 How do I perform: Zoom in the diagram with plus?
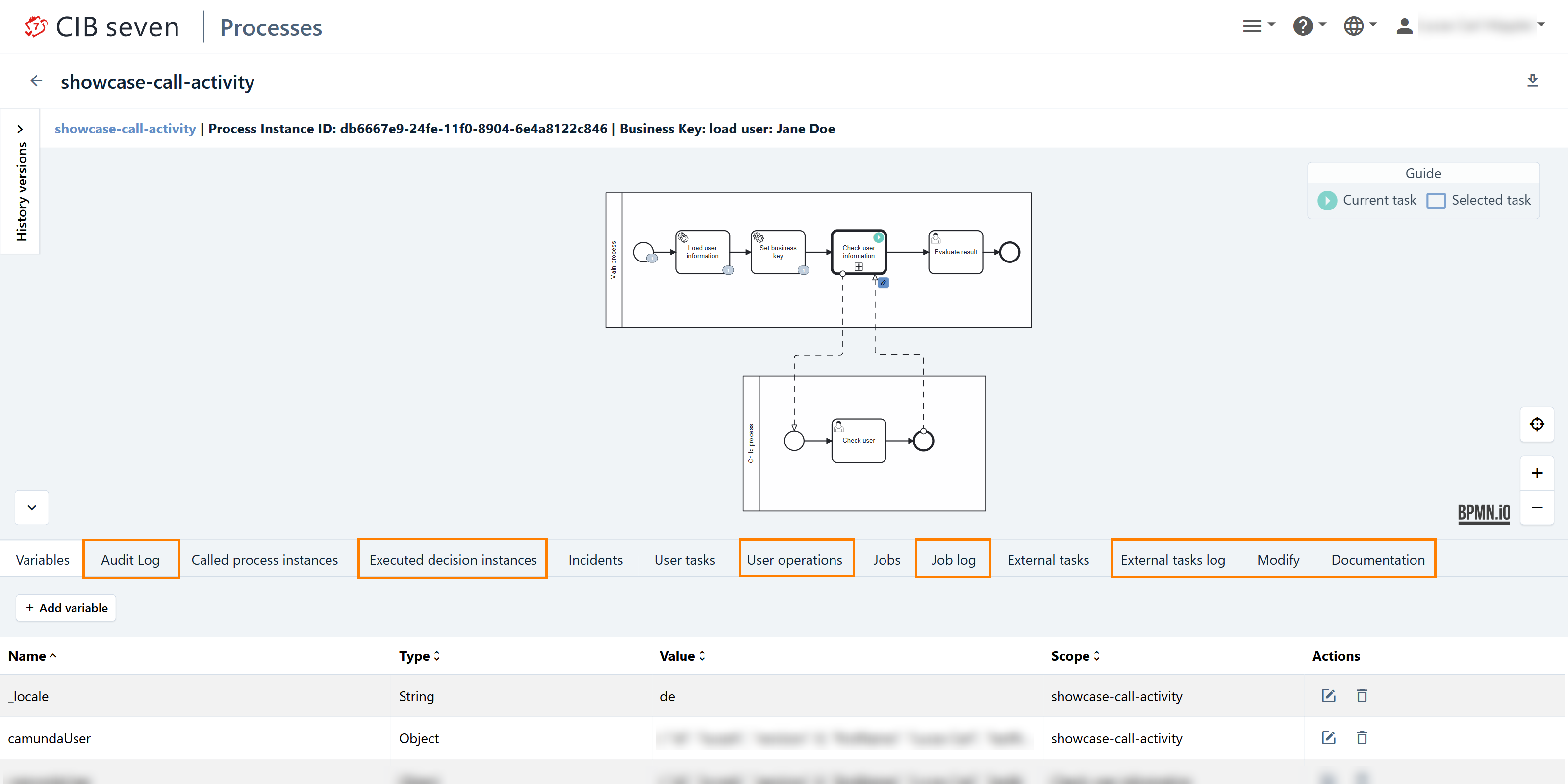coord(1536,473)
